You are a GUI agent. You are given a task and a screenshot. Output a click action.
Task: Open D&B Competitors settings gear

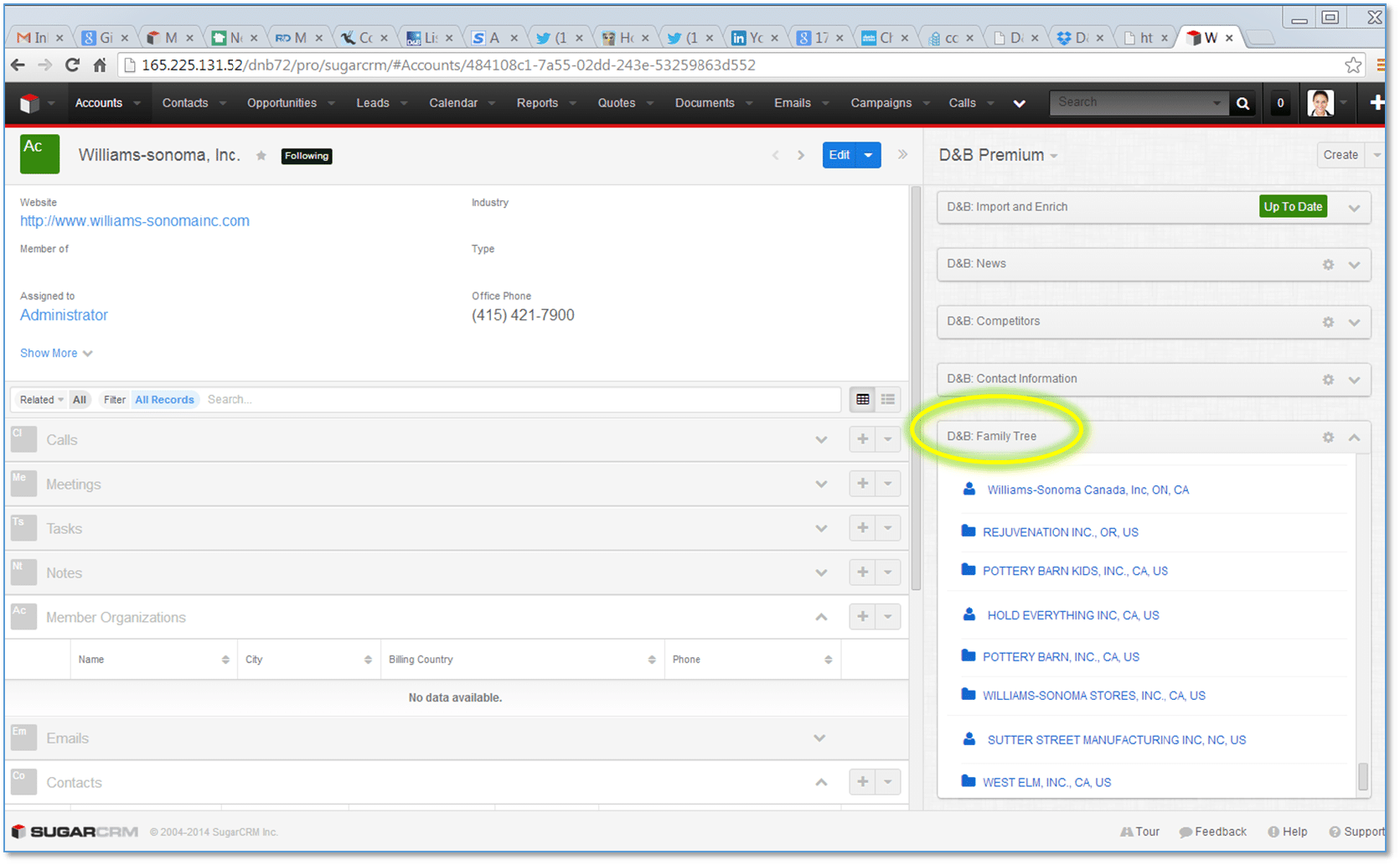(1328, 323)
